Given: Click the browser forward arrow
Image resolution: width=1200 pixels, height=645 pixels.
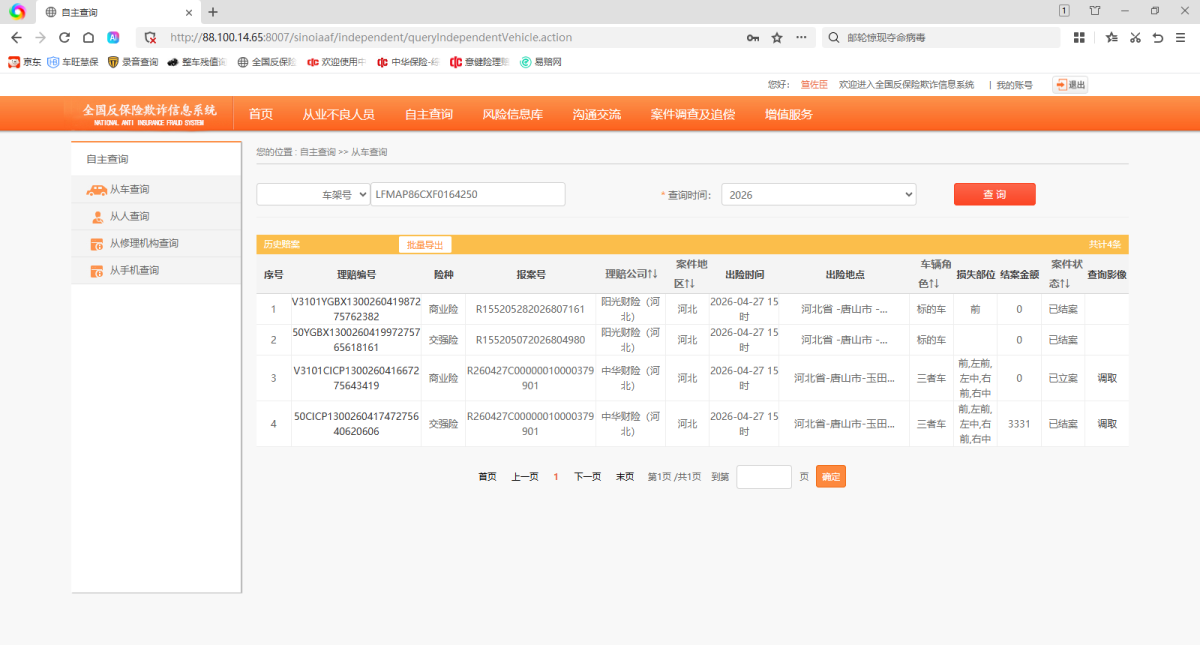Looking at the screenshot, I should click(40, 37).
